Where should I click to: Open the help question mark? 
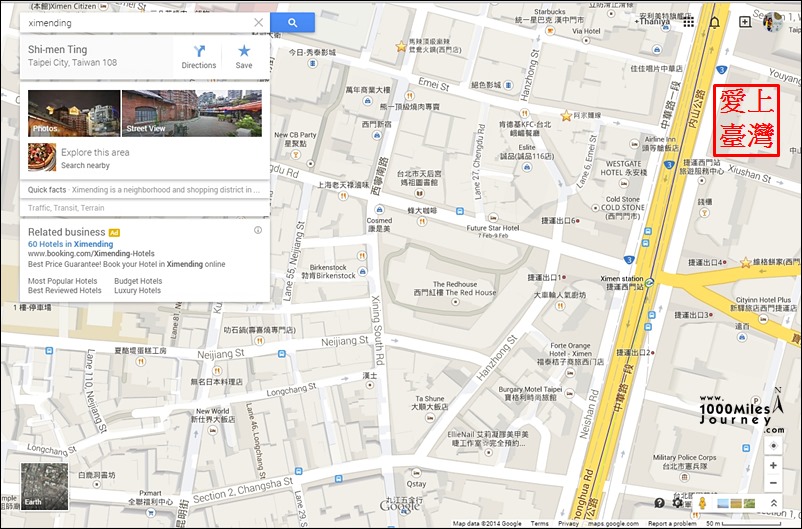point(660,503)
